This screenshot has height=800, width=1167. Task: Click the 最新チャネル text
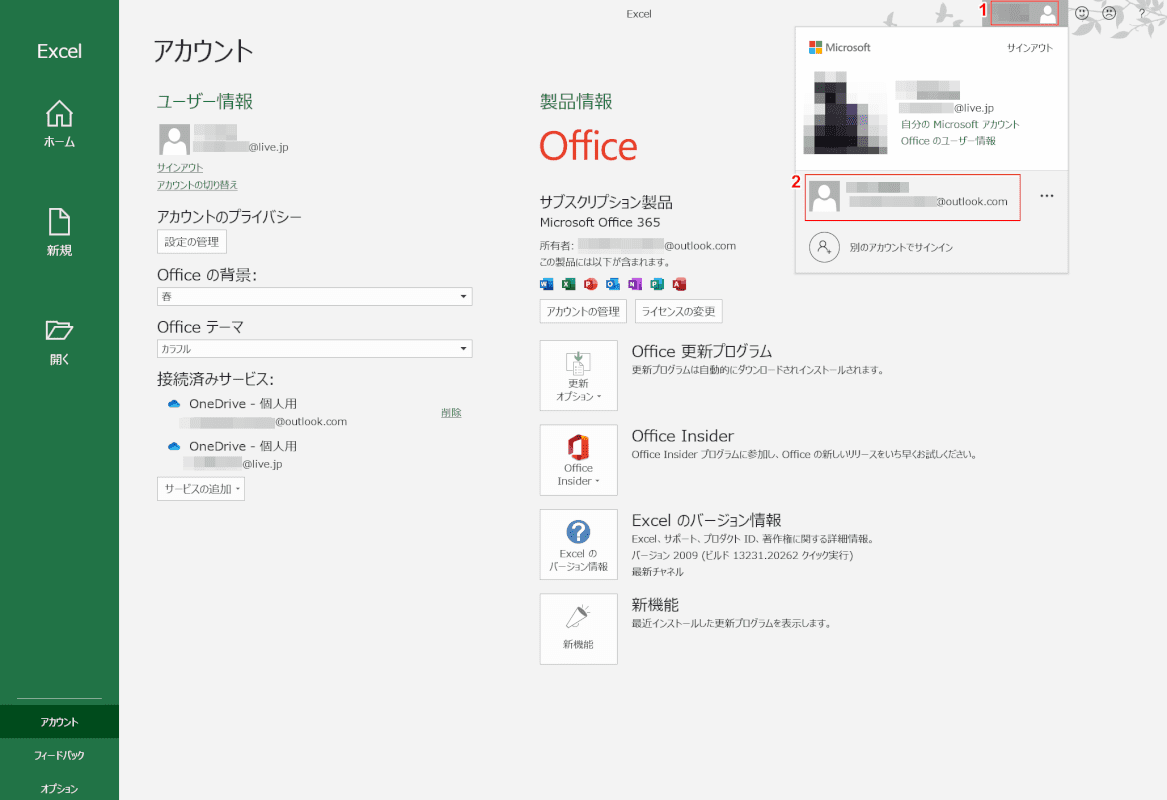(x=657, y=572)
